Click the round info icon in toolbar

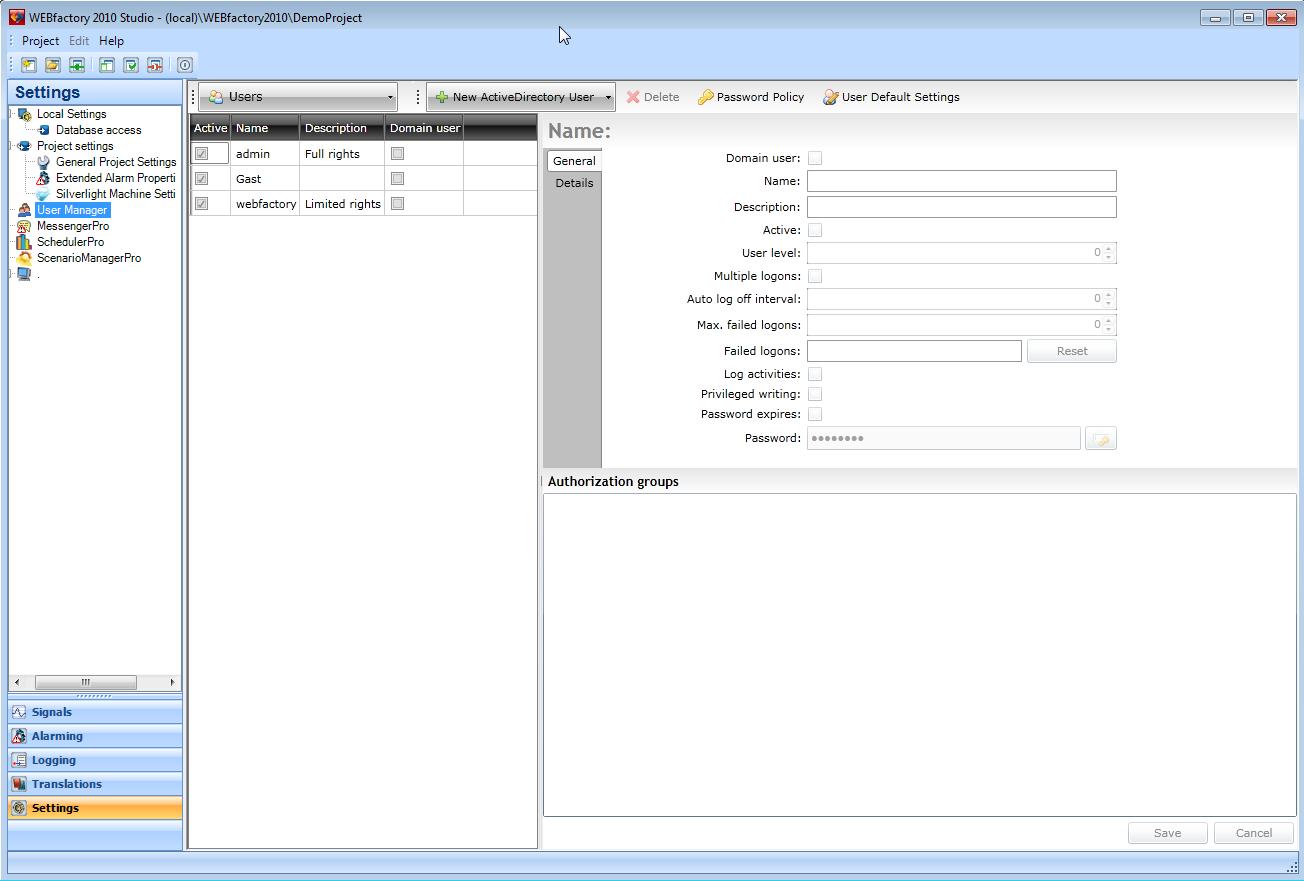pos(185,65)
